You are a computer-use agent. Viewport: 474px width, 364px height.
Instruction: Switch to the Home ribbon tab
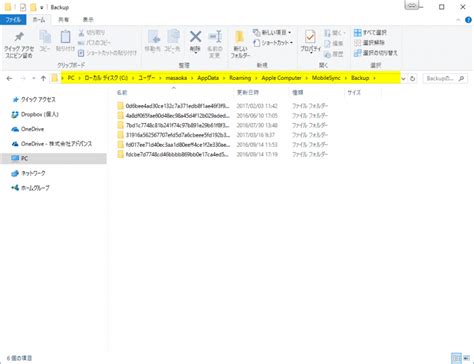pyautogui.click(x=39, y=20)
